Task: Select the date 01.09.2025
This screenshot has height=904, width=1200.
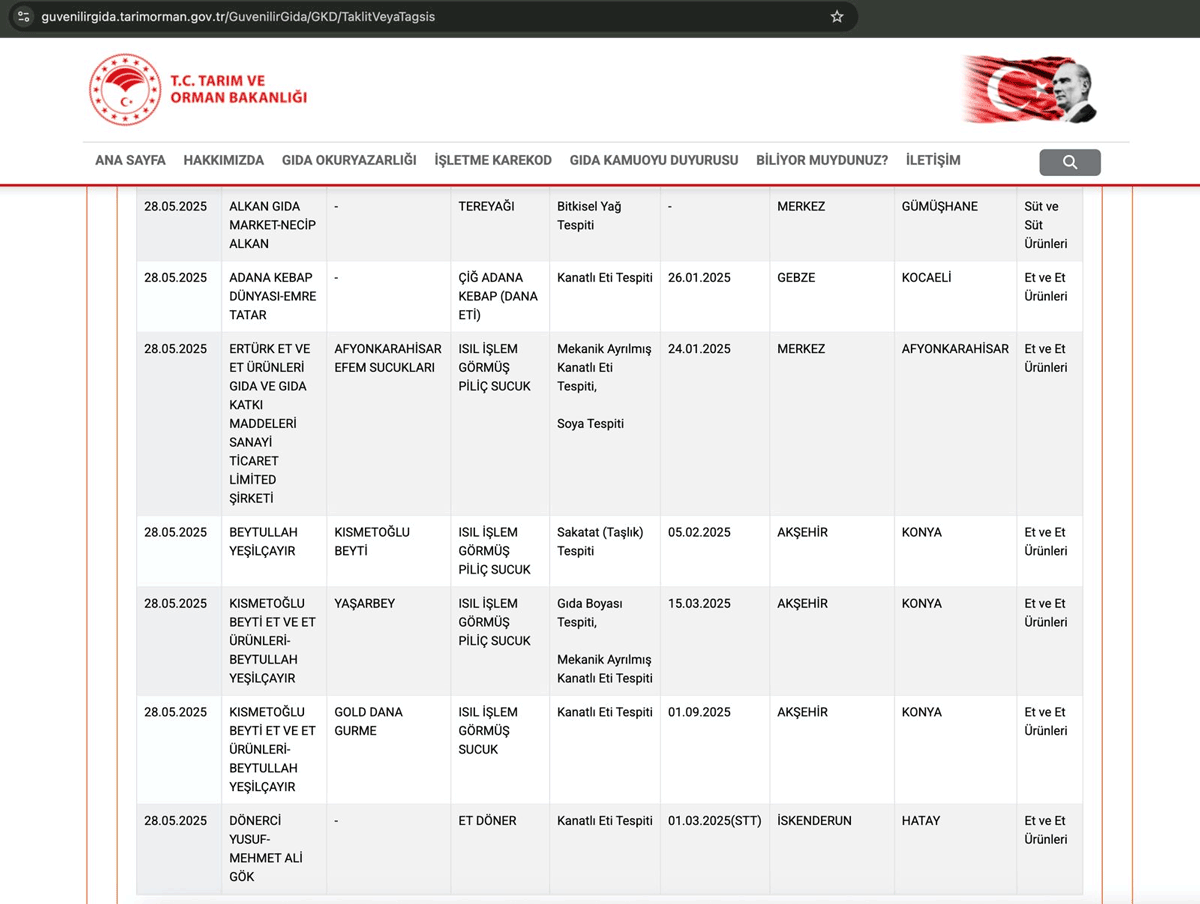Action: coord(699,712)
